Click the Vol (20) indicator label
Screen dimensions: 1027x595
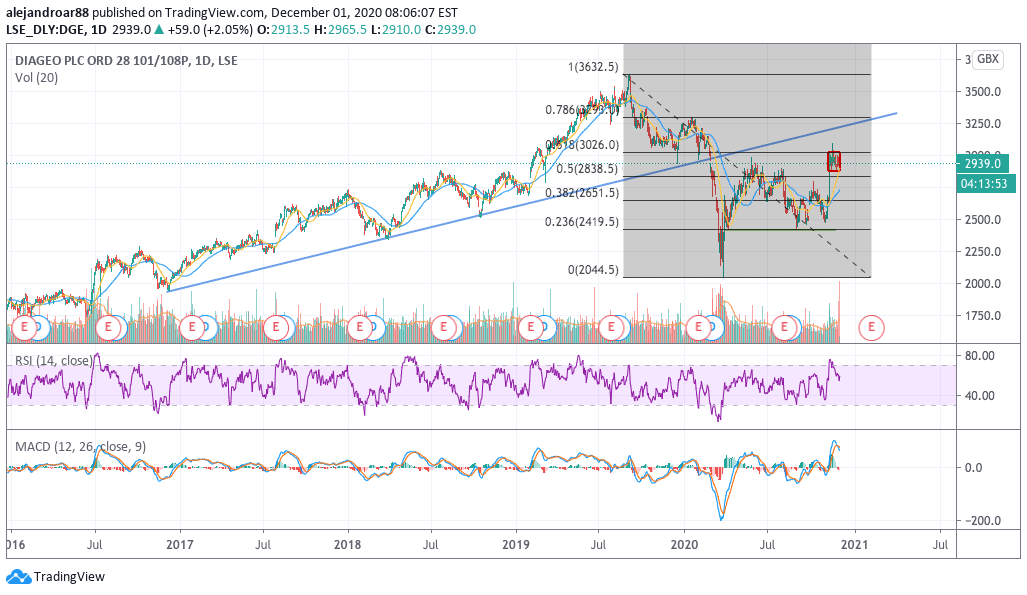pyautogui.click(x=36, y=78)
